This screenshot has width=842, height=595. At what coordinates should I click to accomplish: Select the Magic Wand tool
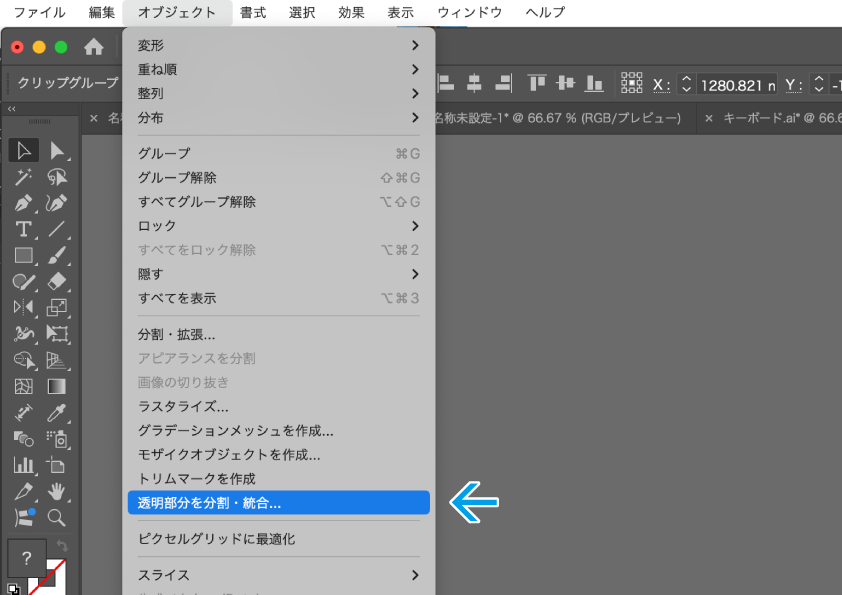coord(24,177)
